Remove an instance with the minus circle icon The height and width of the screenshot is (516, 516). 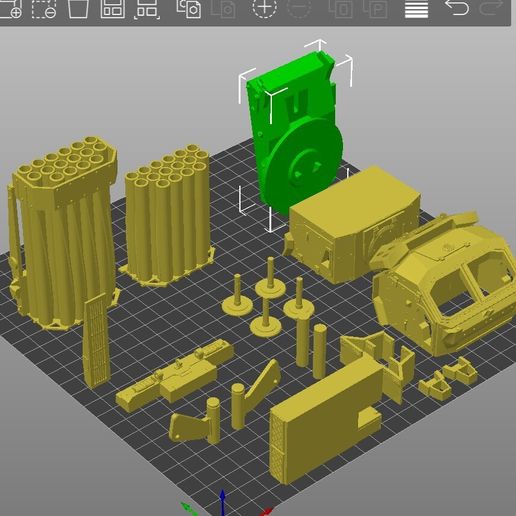pyautogui.click(x=299, y=8)
